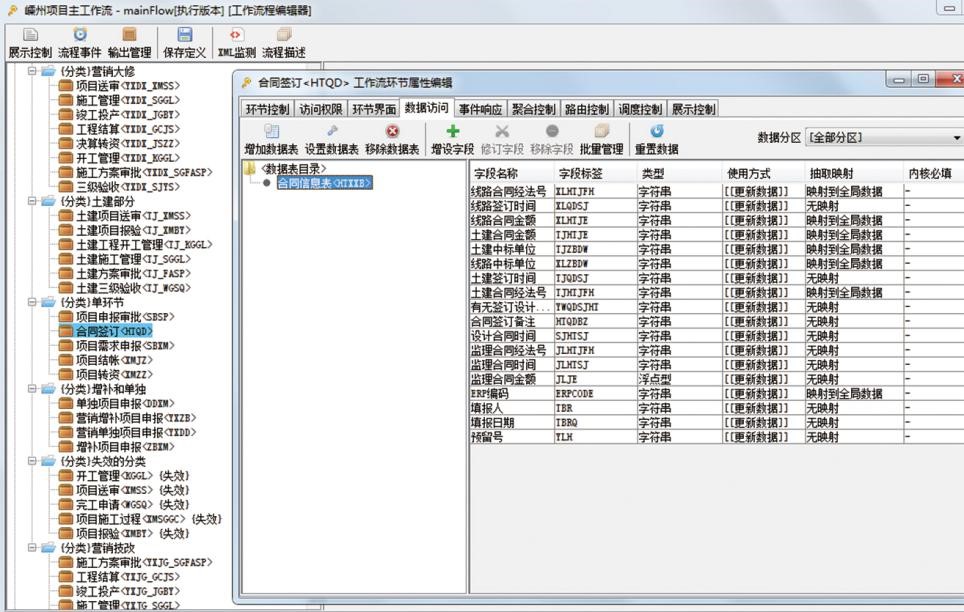Collapse the (分类)土建部分 category node
This screenshot has height=612, width=964.
click(33, 201)
